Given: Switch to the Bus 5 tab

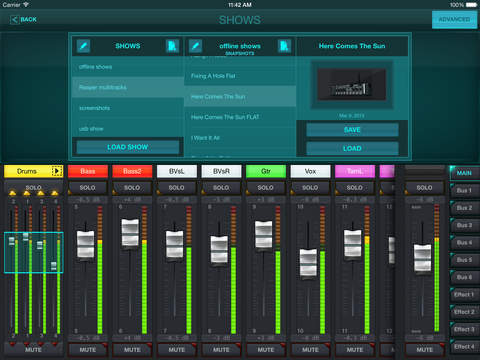Looking at the screenshot, I should click(x=464, y=260).
